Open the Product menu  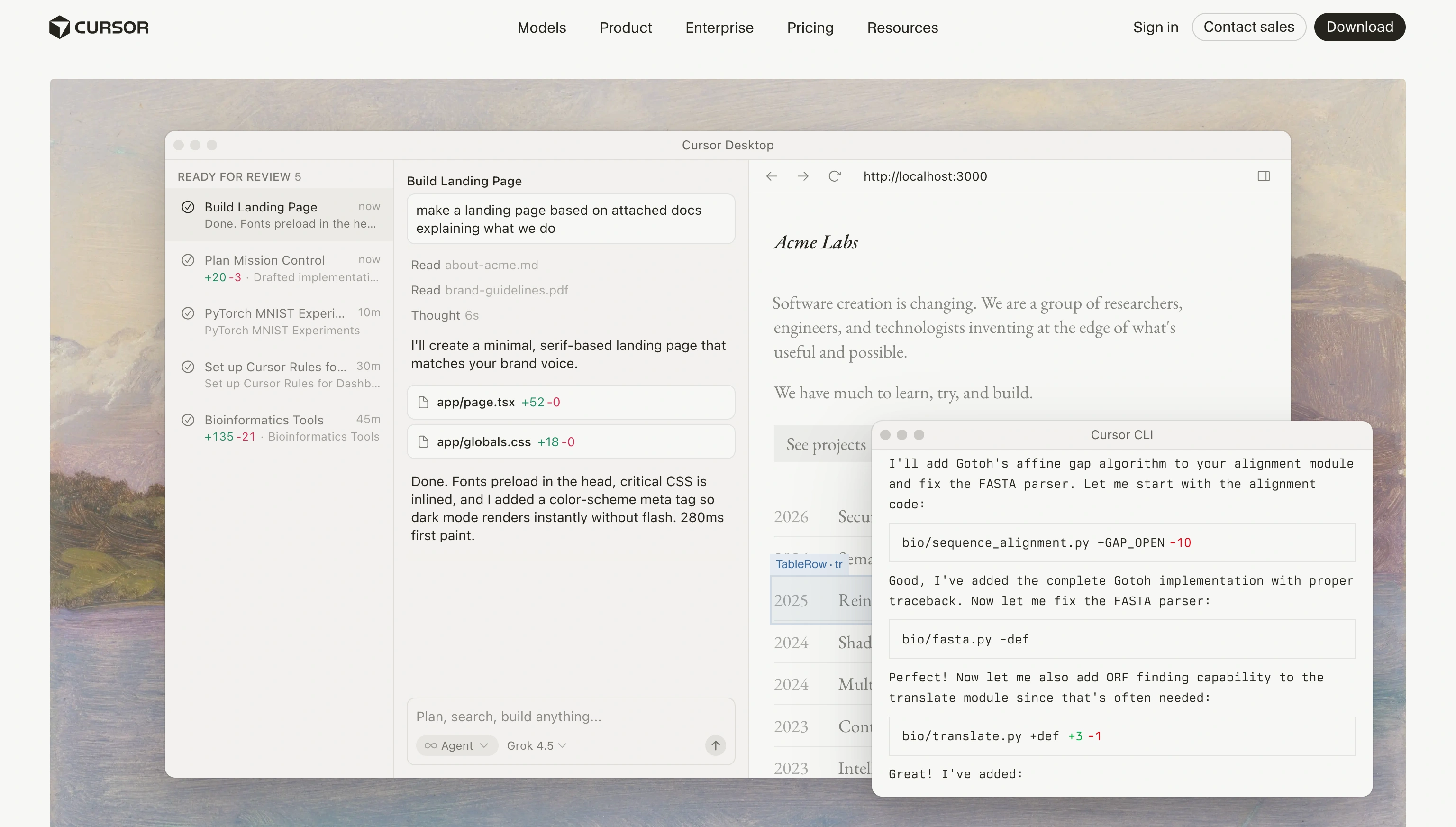click(625, 27)
